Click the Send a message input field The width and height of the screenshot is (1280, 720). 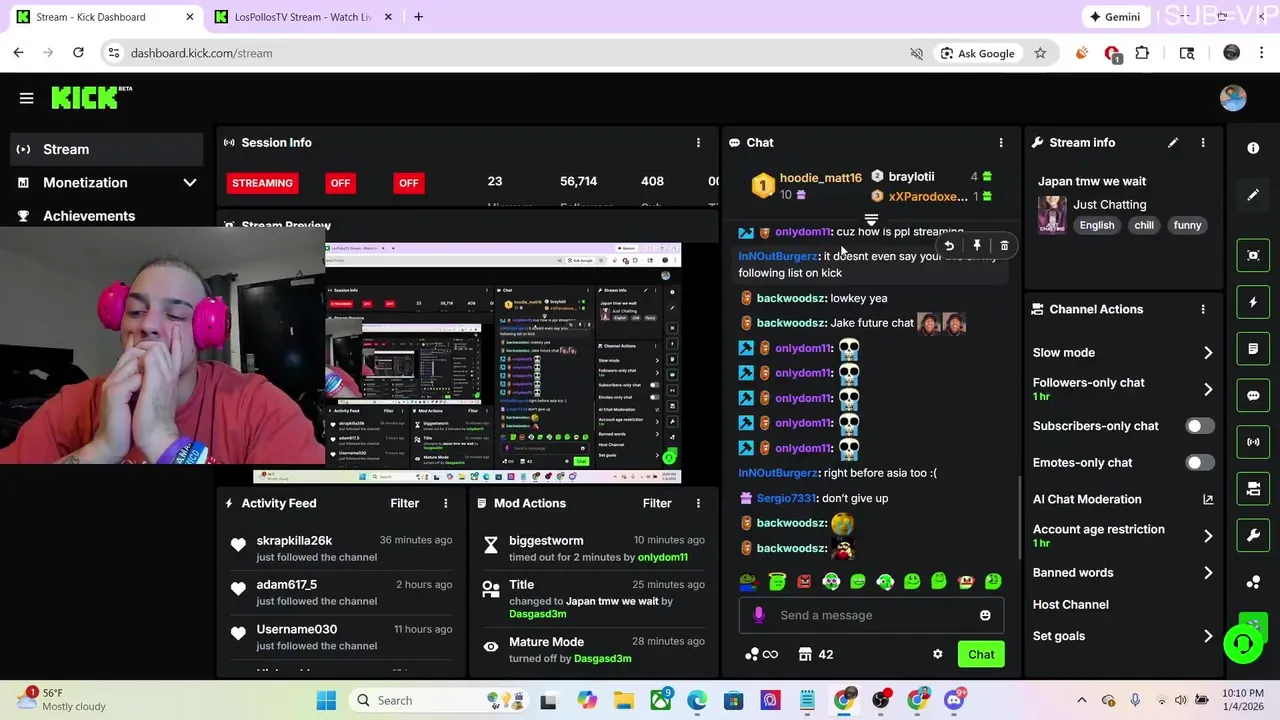(x=871, y=615)
